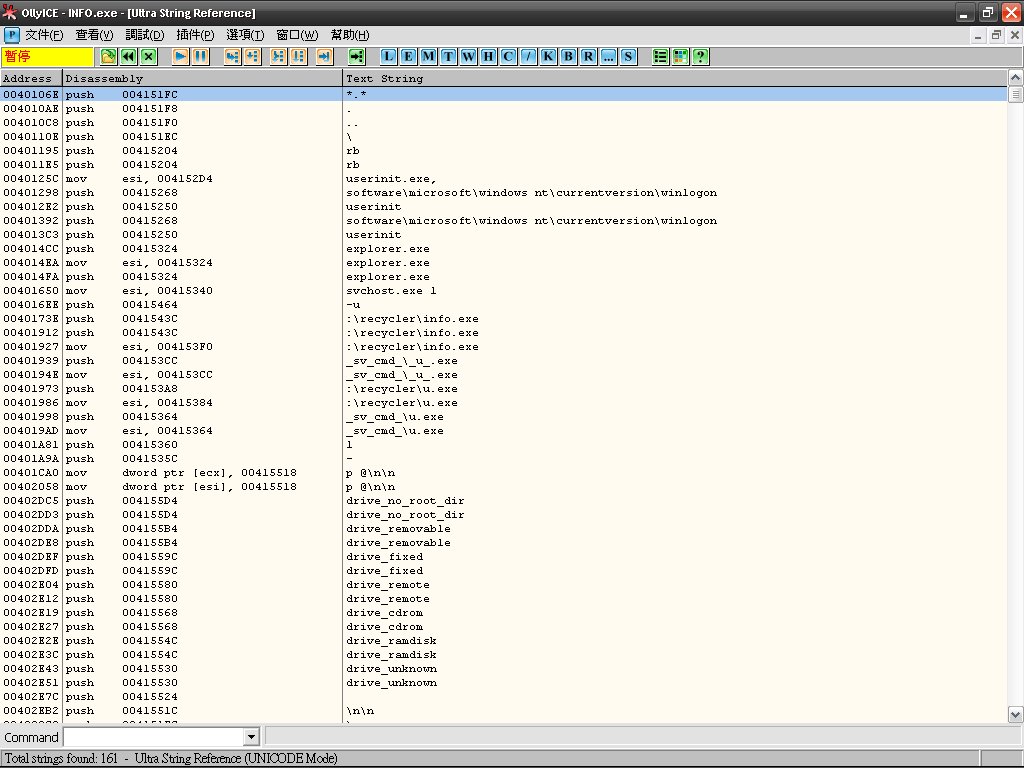Screen dimensions: 1024x768
Task: Open Executable modules with E button
Action: tap(408, 57)
